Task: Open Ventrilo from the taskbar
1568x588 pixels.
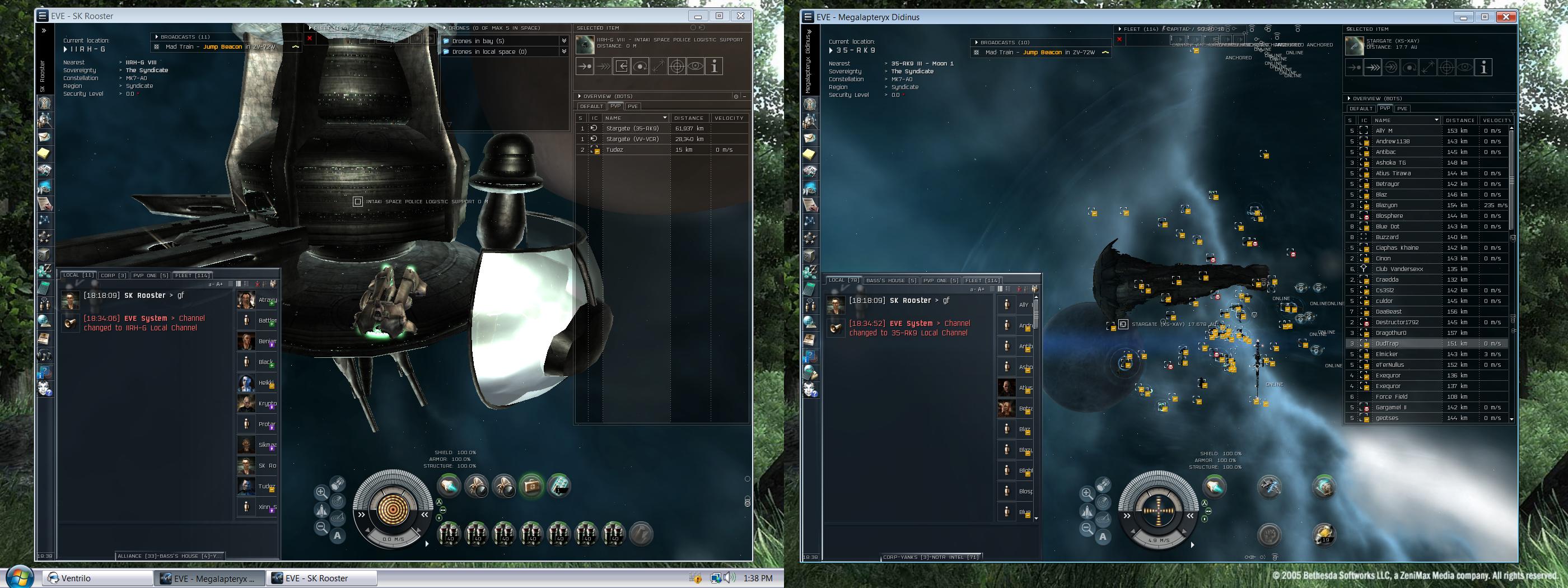Action: [x=97, y=578]
